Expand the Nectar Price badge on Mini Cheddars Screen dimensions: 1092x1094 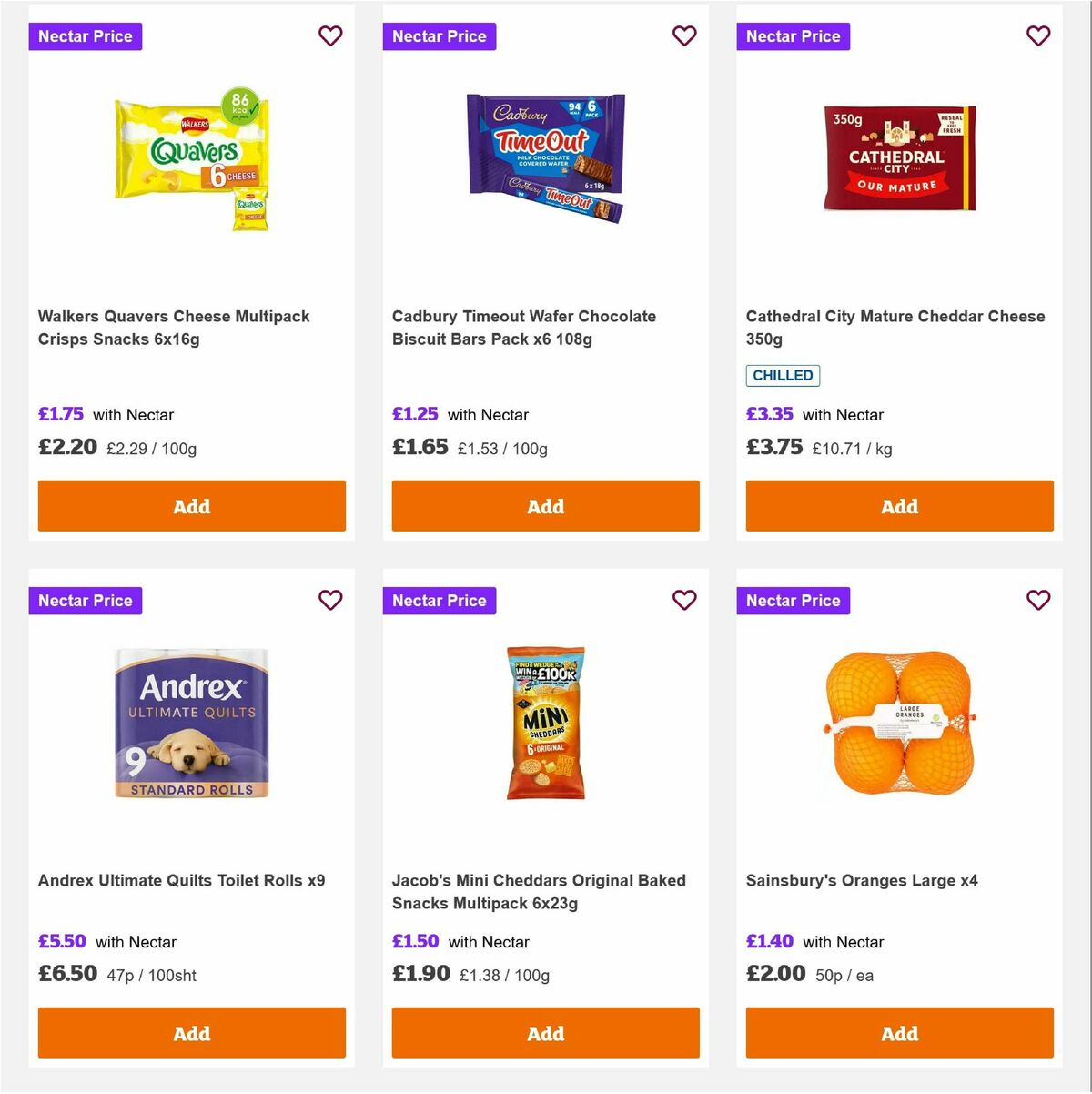click(x=439, y=601)
